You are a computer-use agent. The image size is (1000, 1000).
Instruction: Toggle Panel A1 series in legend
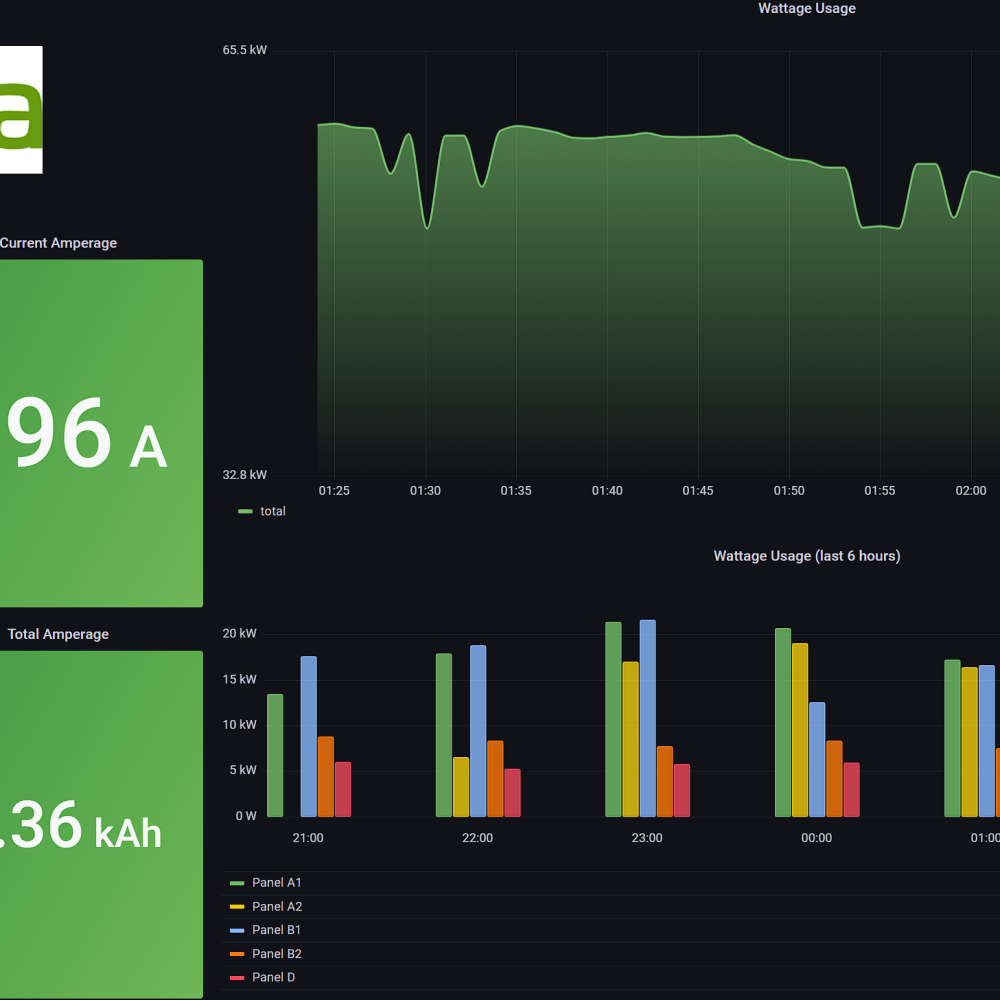(x=276, y=883)
